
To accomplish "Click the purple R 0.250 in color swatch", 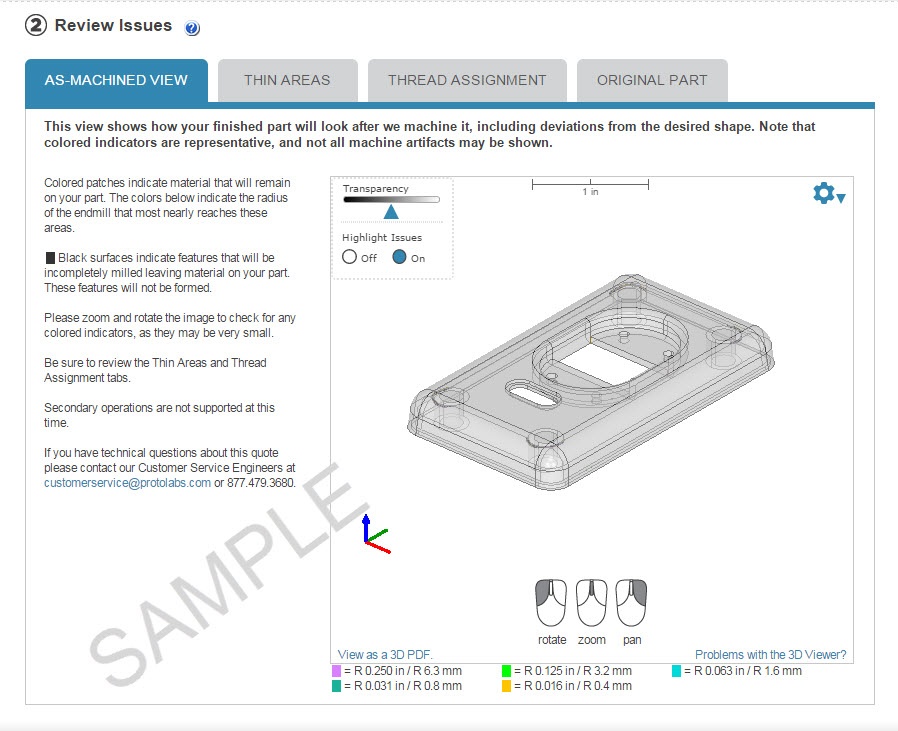I will tap(337, 671).
